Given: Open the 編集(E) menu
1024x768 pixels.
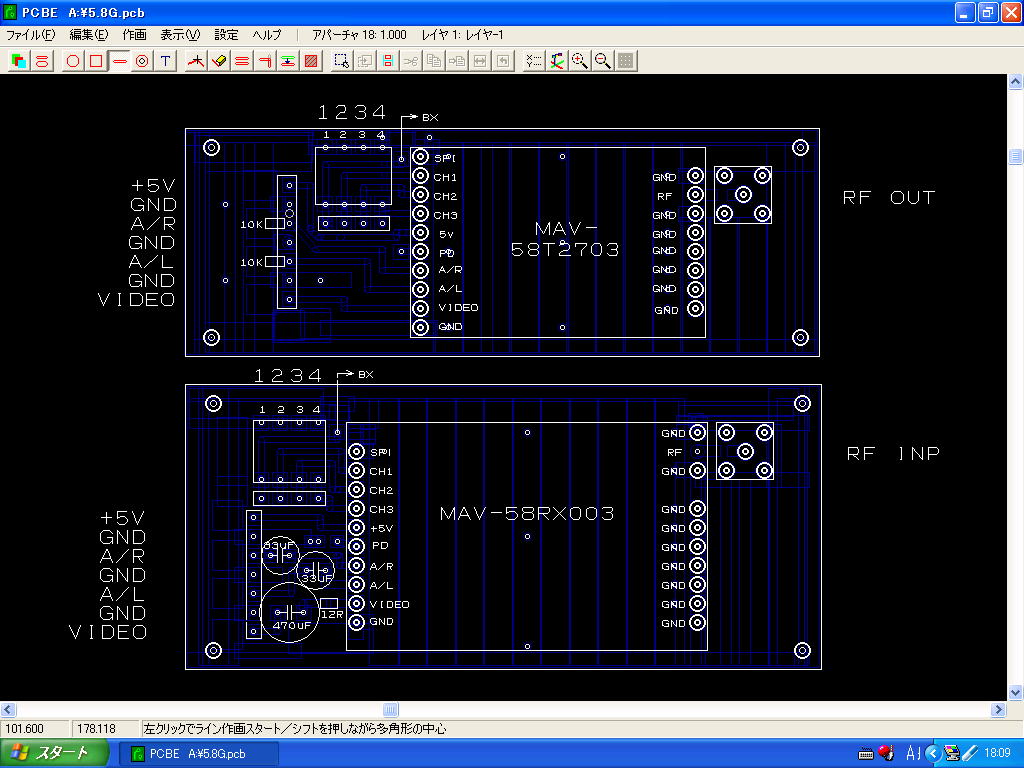Looking at the screenshot, I should pos(89,35).
